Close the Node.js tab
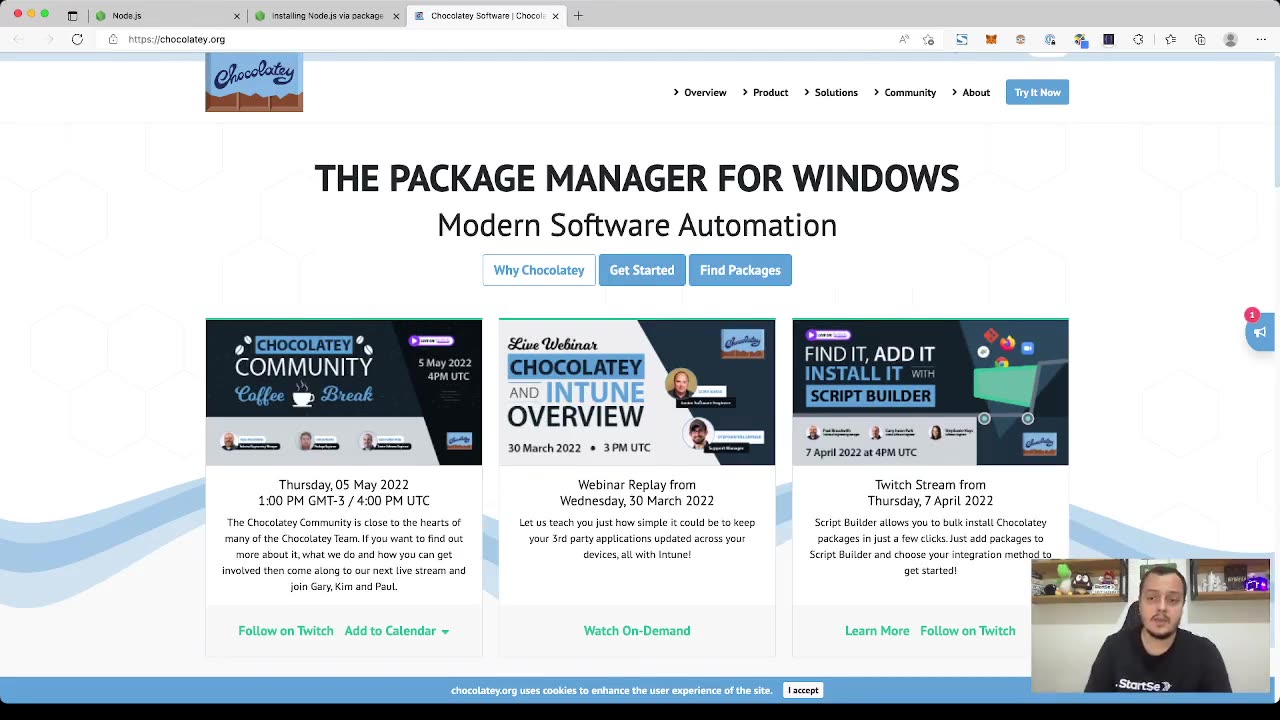The height and width of the screenshot is (720, 1280). coord(237,16)
